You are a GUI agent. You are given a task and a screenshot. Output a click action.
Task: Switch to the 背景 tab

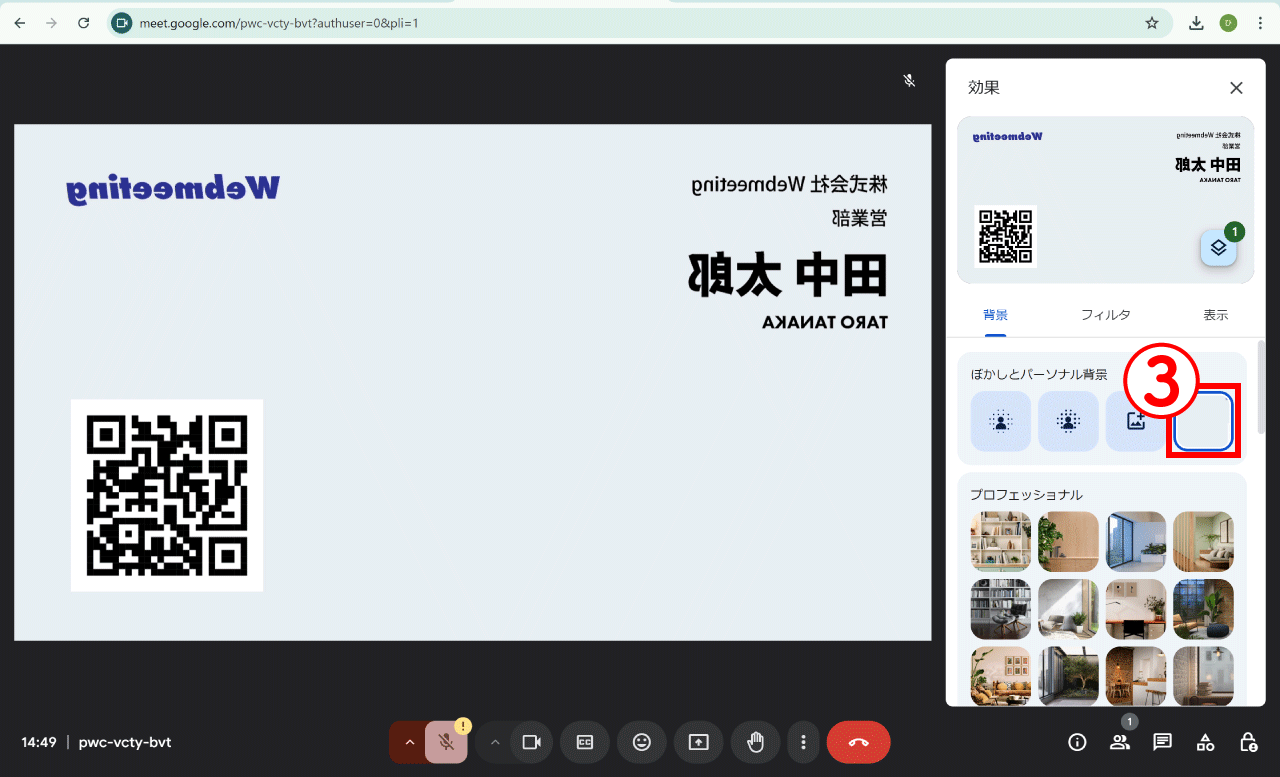point(995,315)
